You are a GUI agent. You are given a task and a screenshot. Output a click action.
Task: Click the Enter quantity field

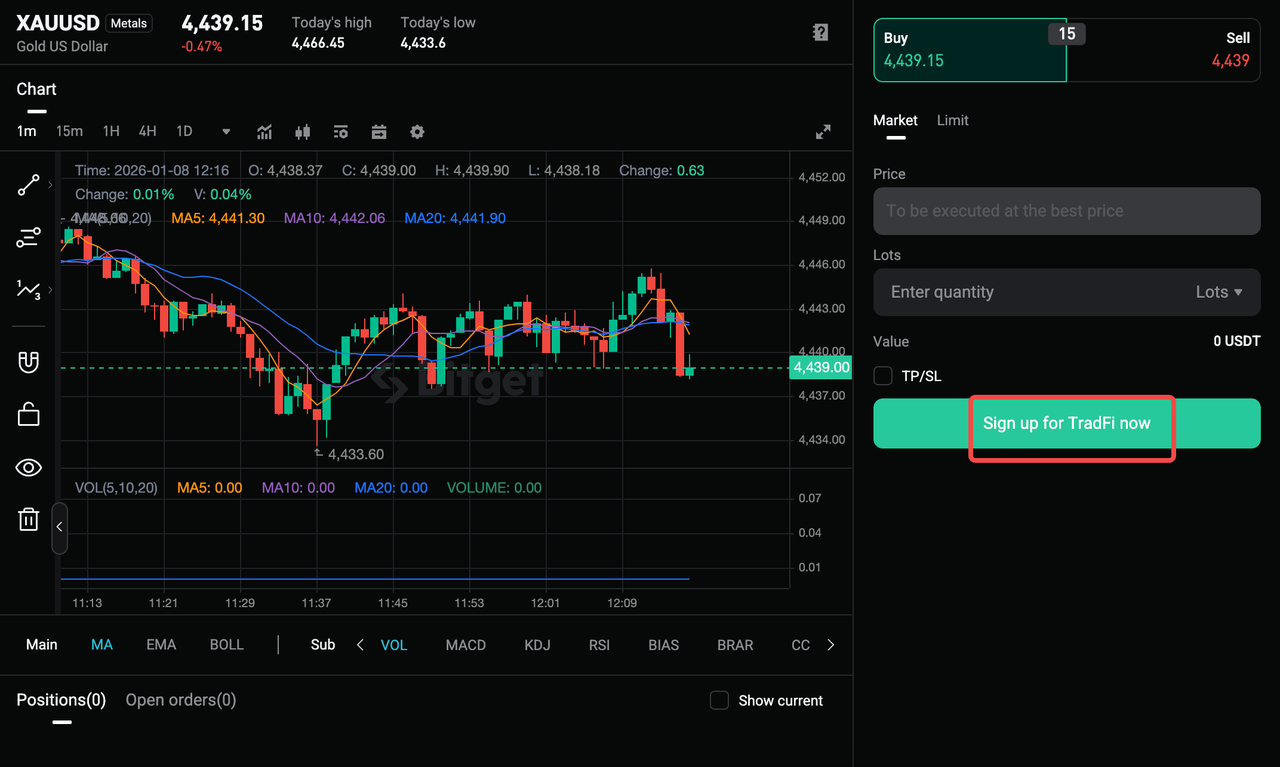tap(1000, 292)
